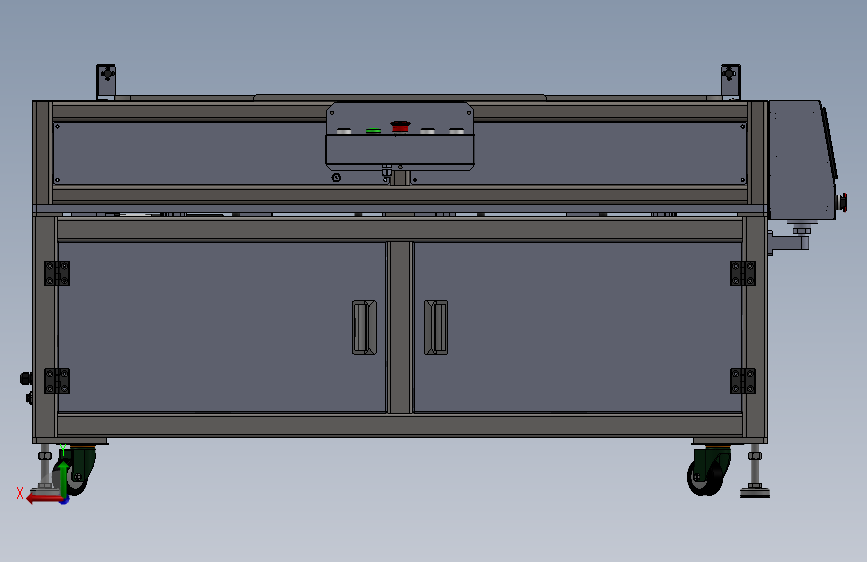
Task: Select the right leveling foot pad
Action: (x=755, y=491)
